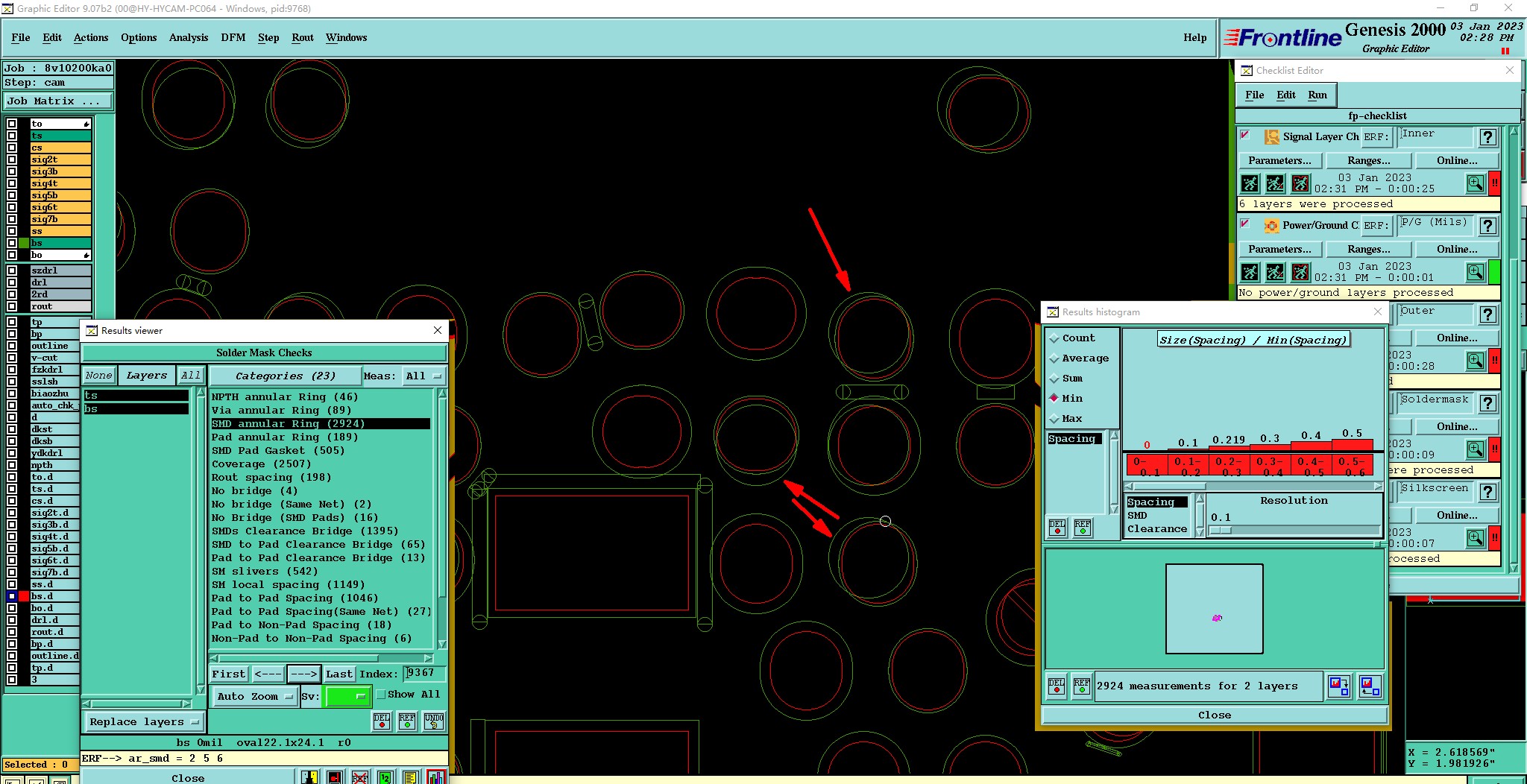
Task: Toggle visibility box of layer bs.d
Action: [x=12, y=596]
